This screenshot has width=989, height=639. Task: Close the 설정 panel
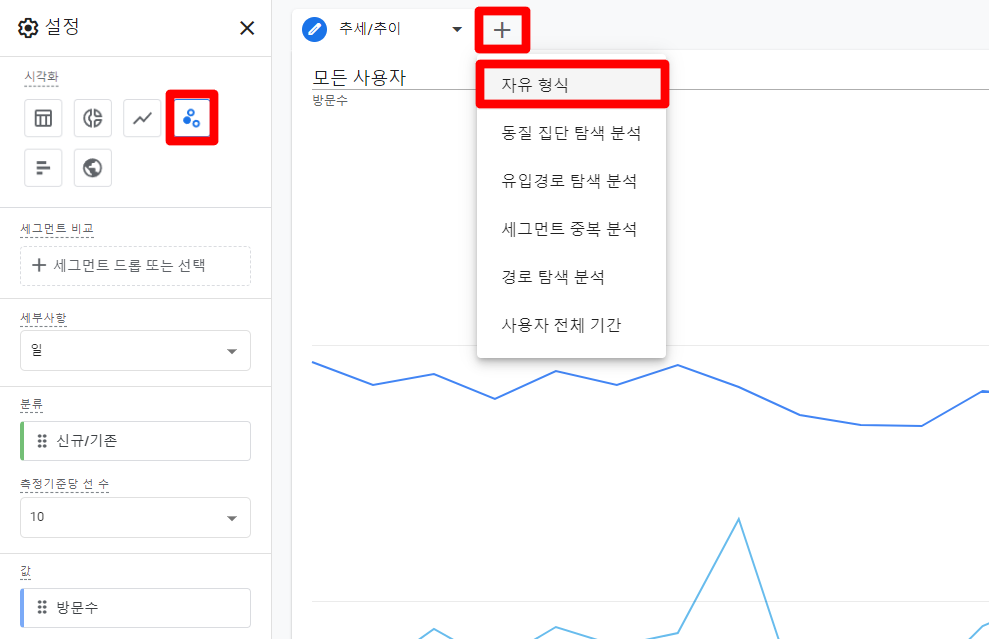pos(247,28)
